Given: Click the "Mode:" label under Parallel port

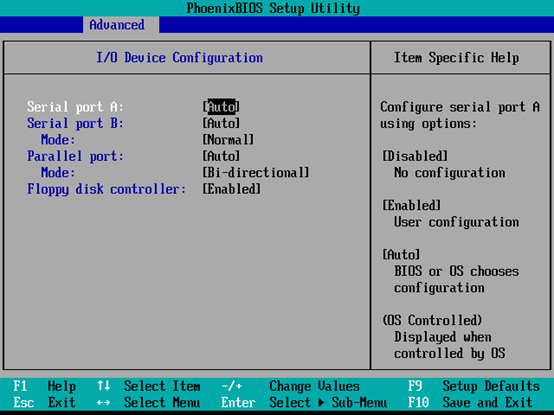Looking at the screenshot, I should pos(58,172).
